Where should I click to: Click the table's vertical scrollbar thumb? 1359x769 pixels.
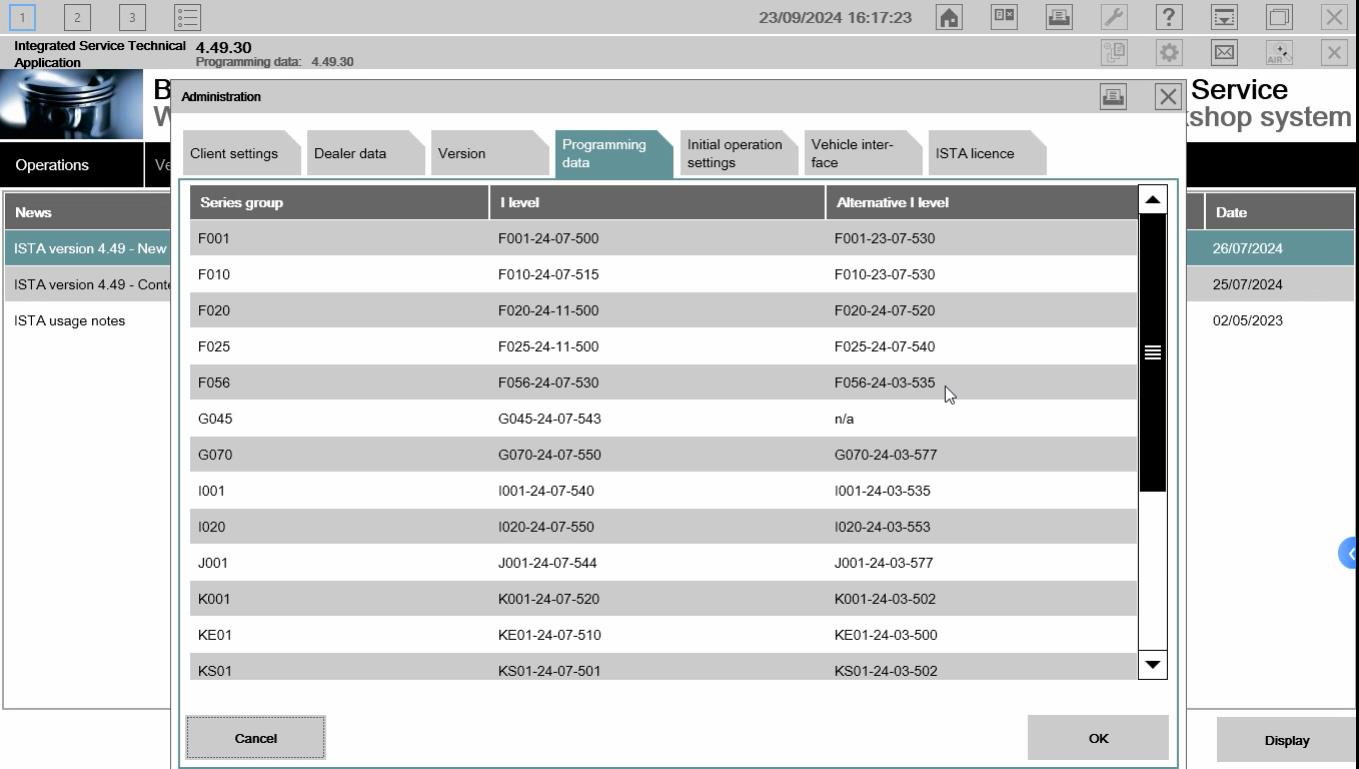[1153, 352]
